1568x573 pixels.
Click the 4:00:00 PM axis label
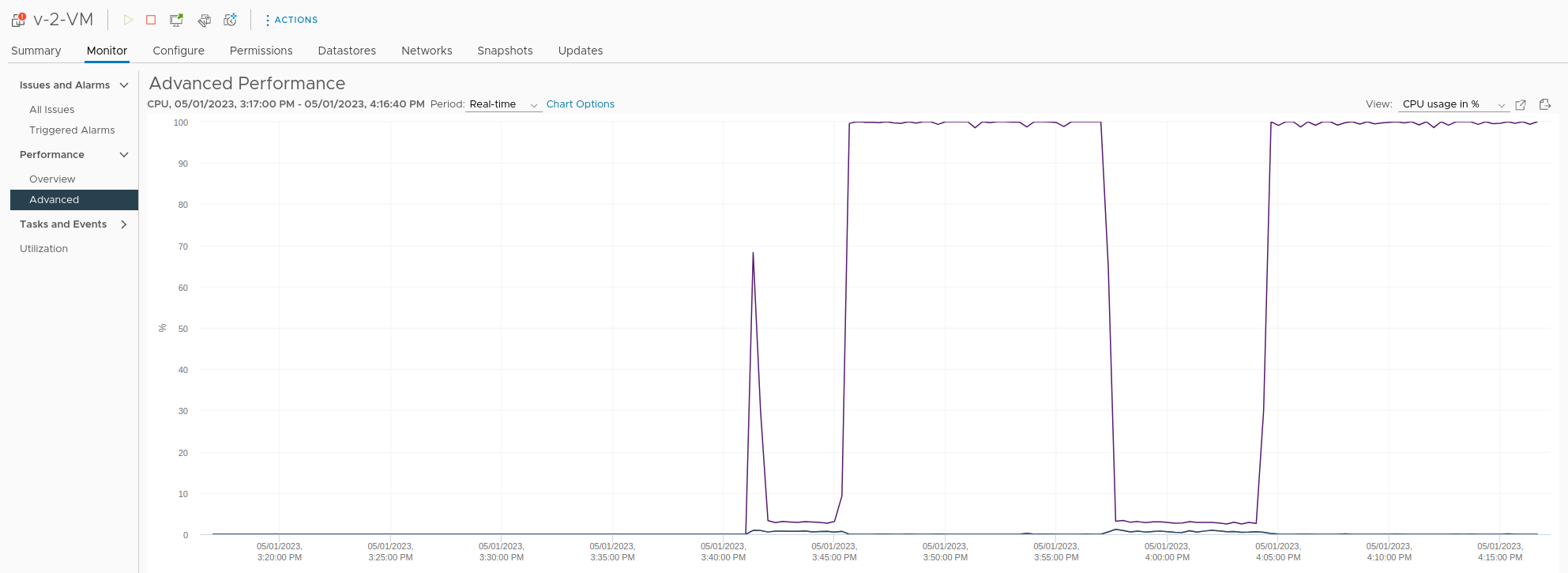tap(1167, 552)
